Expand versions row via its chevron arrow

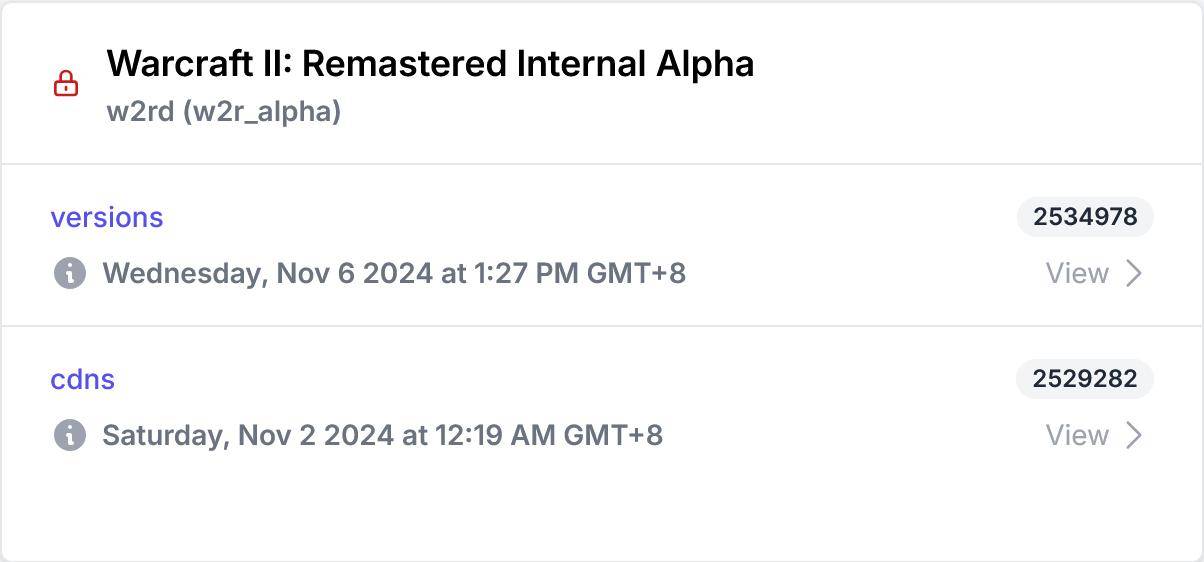click(x=1134, y=273)
